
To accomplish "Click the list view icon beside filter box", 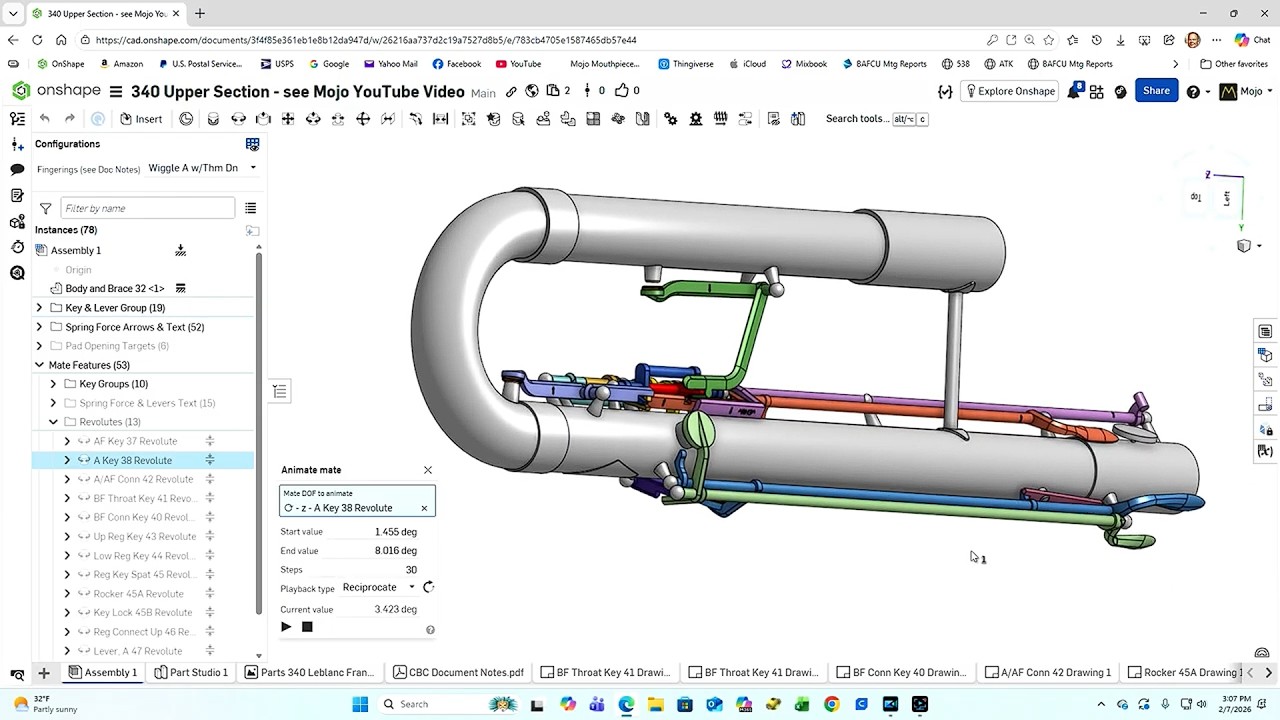I will tap(250, 208).
